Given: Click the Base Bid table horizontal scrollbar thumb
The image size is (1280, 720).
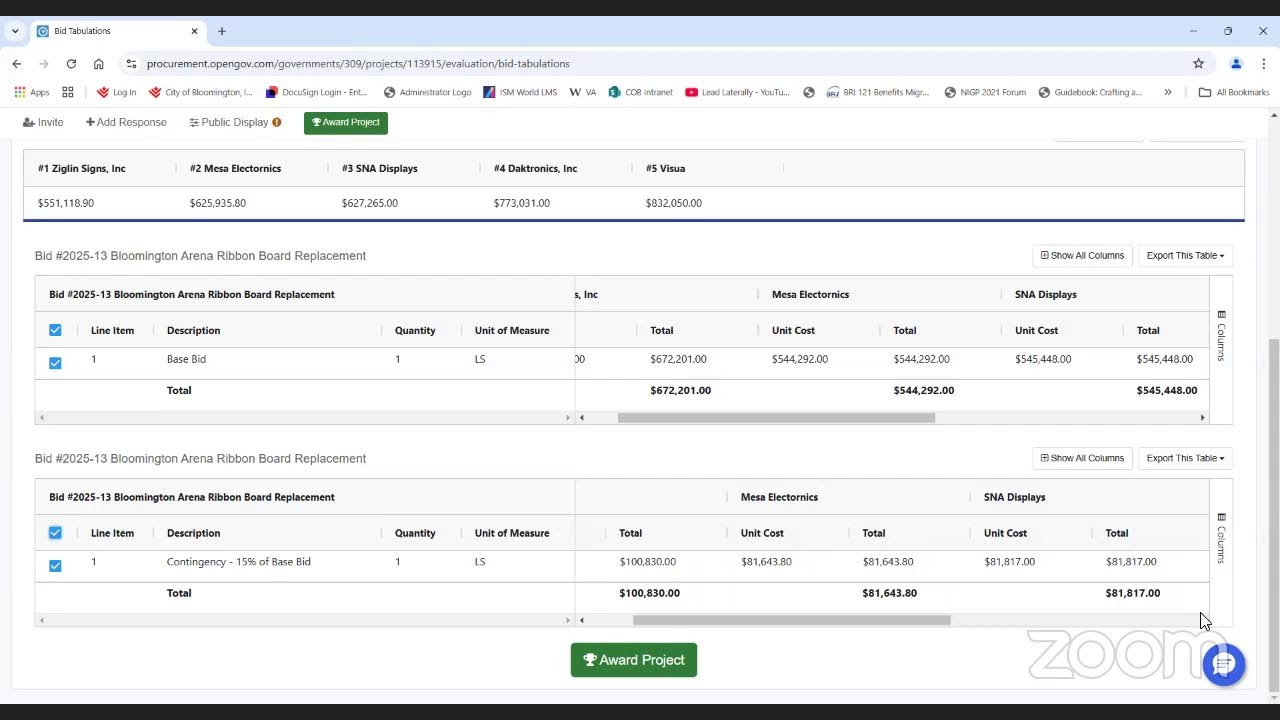Looking at the screenshot, I should tap(776, 418).
